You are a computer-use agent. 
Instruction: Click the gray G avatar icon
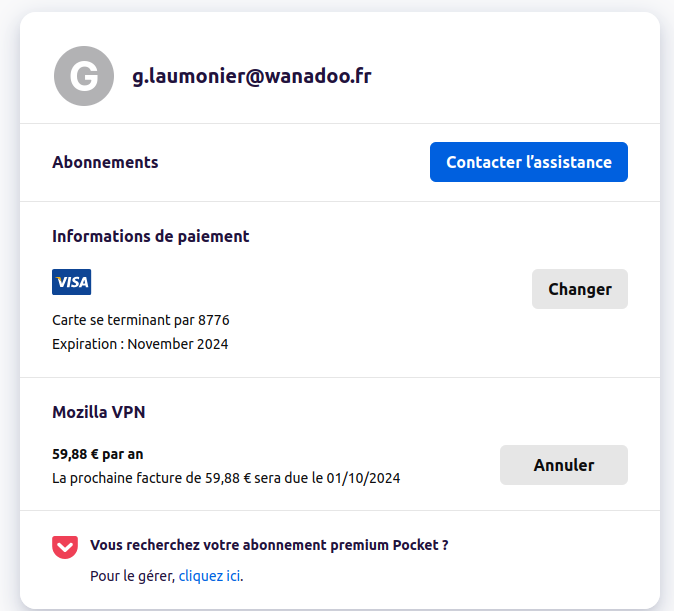[x=84, y=77]
